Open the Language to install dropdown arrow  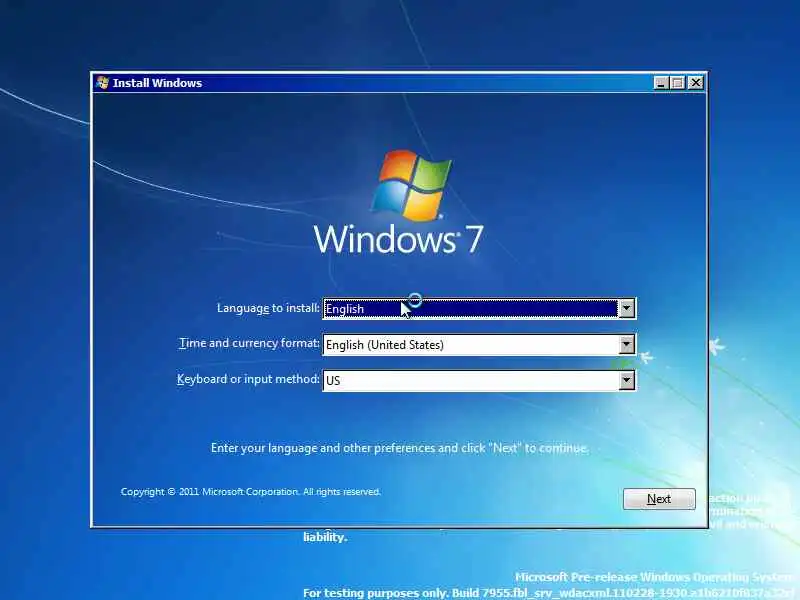(x=626, y=309)
